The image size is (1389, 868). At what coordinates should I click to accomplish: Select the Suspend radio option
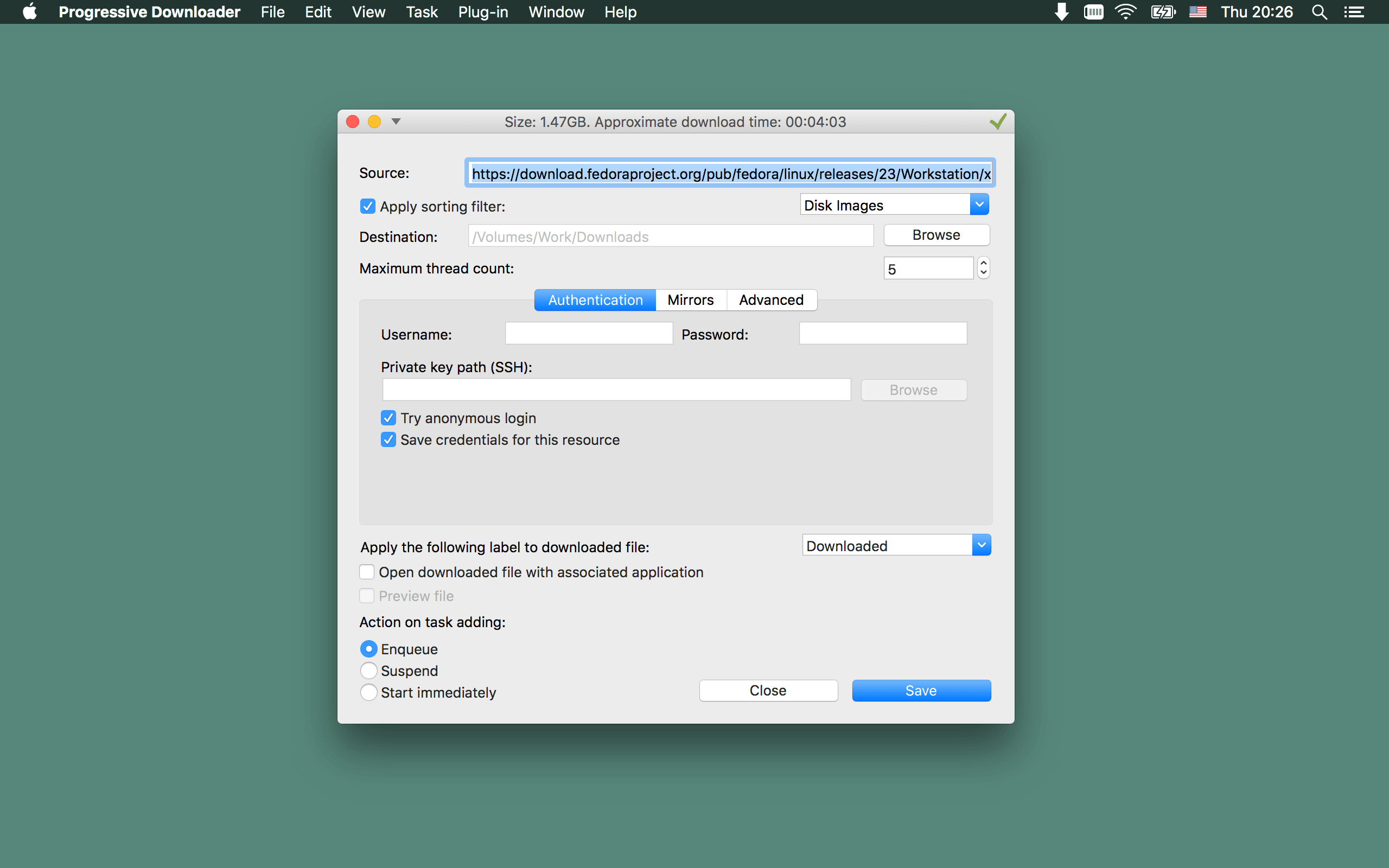(x=368, y=671)
